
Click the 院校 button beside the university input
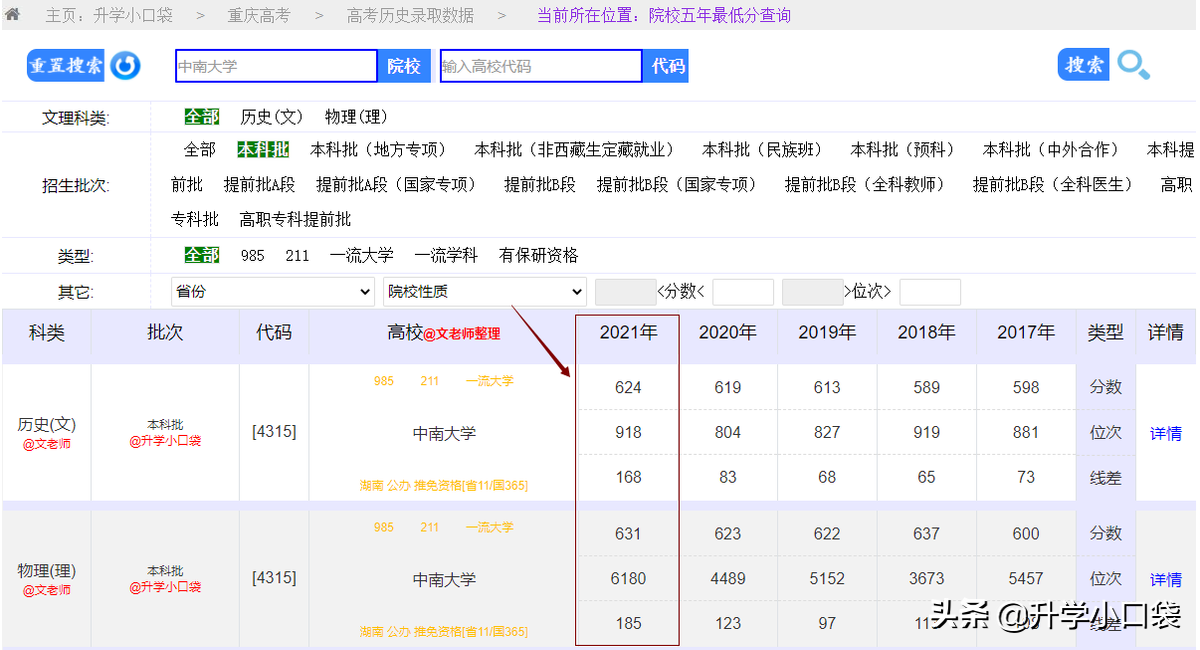point(404,66)
